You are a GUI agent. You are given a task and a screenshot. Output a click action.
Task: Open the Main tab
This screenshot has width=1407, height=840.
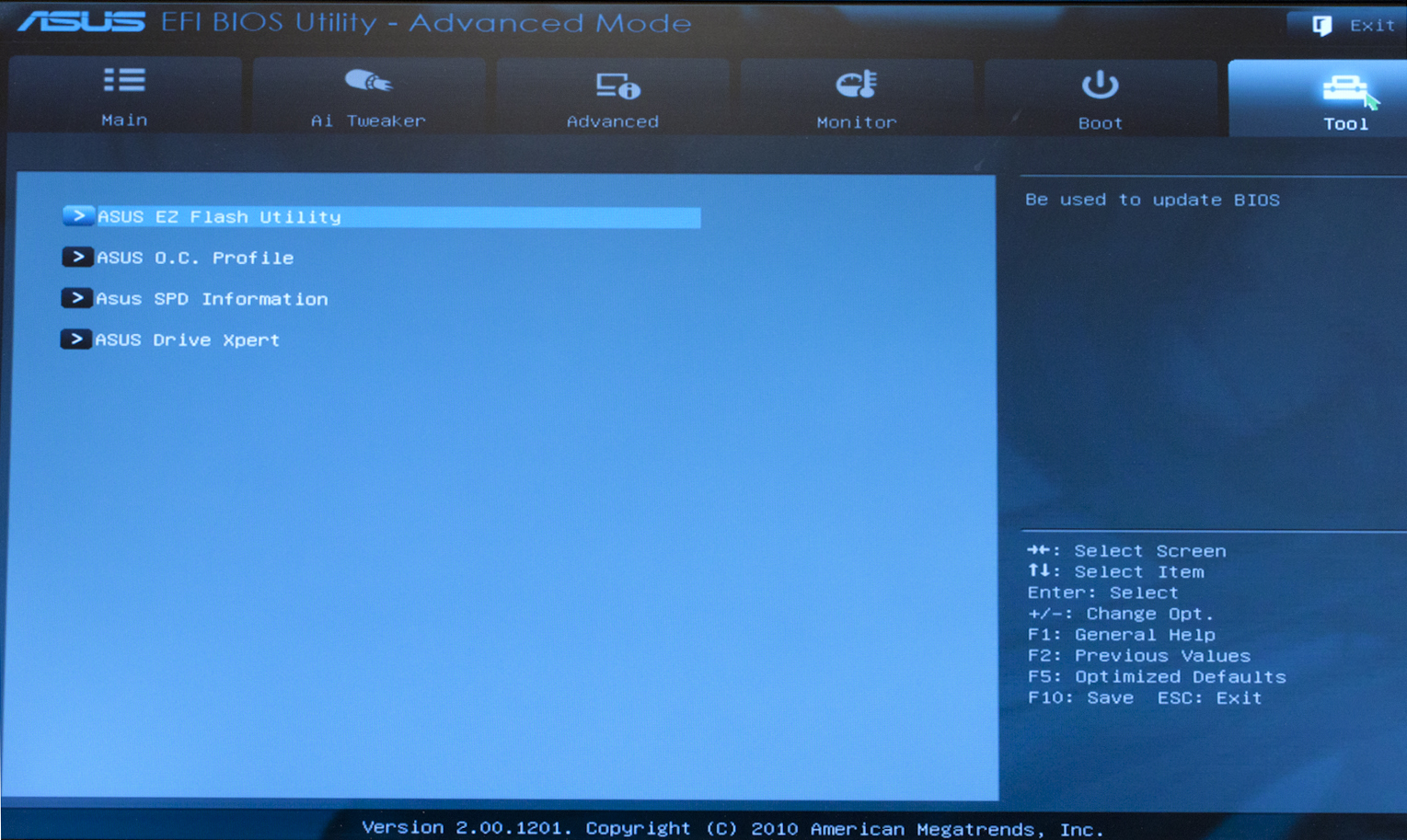click(x=124, y=96)
